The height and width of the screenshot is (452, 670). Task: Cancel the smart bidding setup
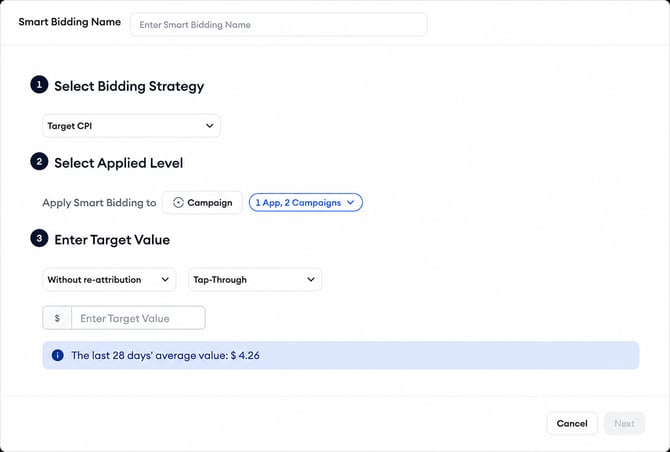coord(572,423)
